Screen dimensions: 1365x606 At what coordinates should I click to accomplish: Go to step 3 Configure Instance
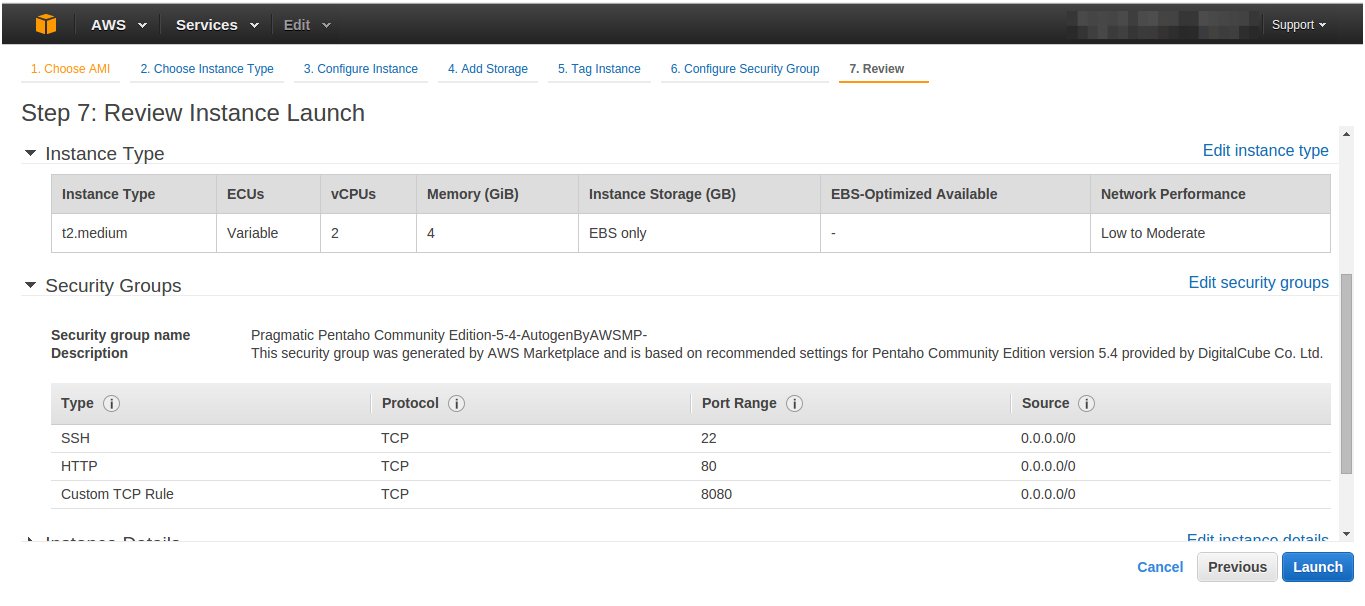point(361,69)
